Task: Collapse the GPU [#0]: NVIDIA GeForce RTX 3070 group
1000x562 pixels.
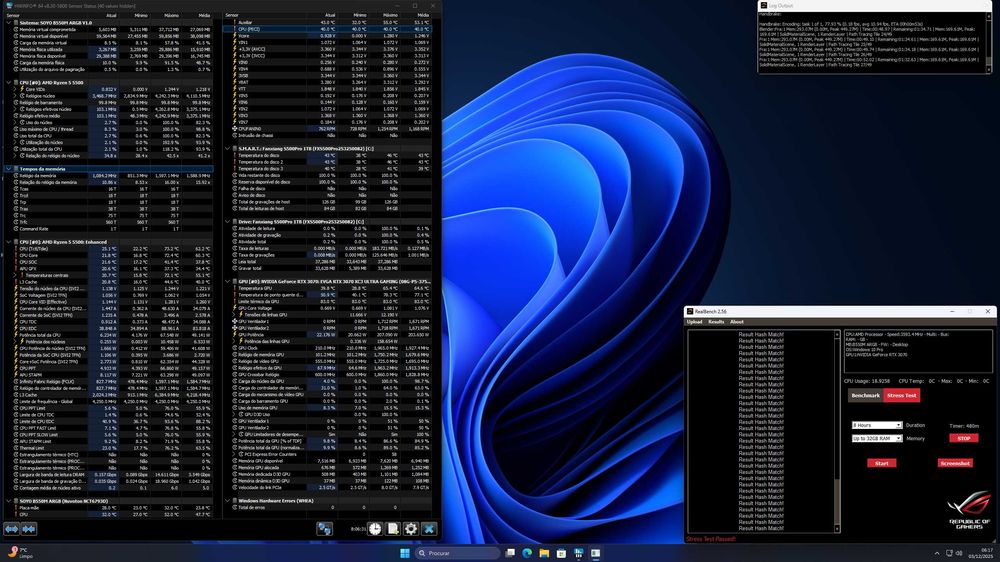Action: click(x=228, y=281)
